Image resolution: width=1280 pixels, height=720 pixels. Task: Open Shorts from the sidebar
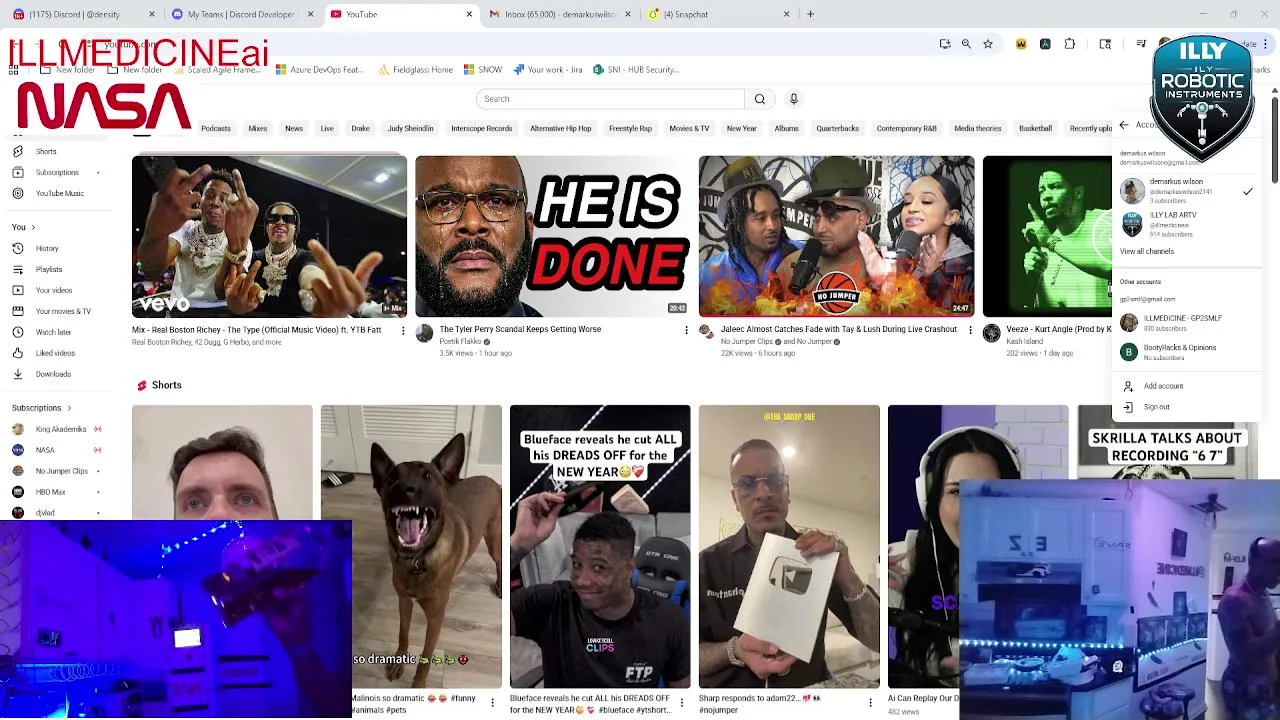click(46, 152)
